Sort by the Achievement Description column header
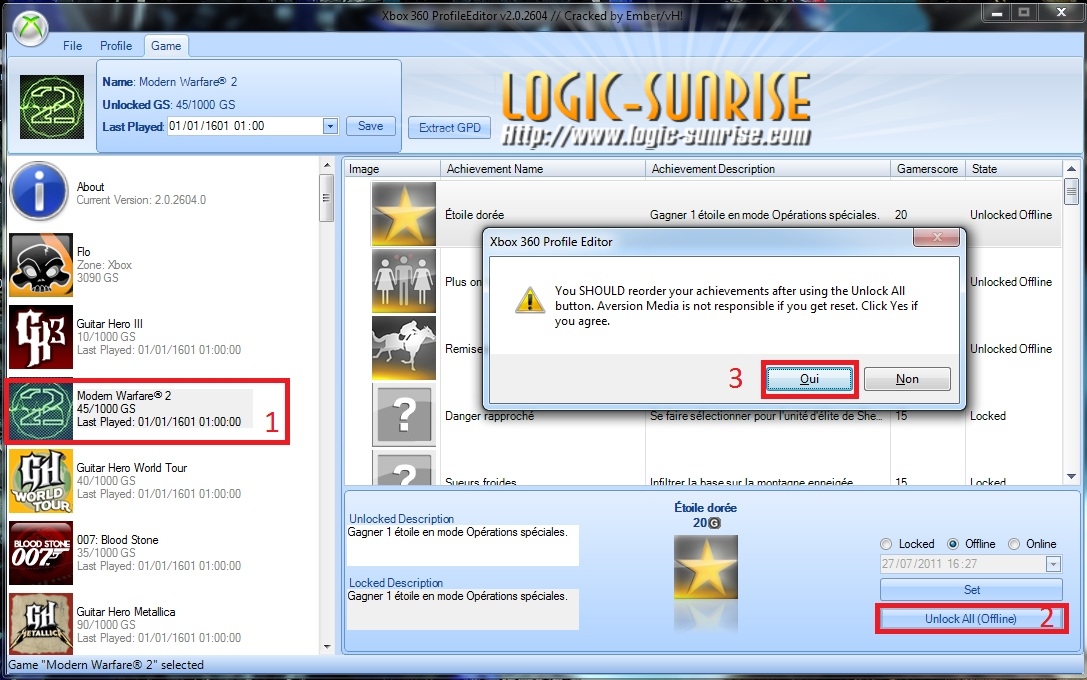The image size is (1087, 680). click(x=768, y=169)
